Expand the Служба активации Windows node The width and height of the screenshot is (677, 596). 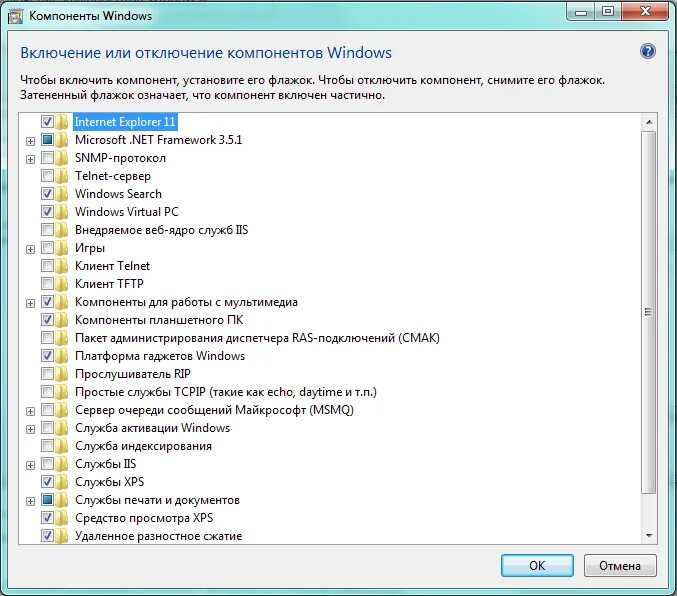pyautogui.click(x=30, y=429)
